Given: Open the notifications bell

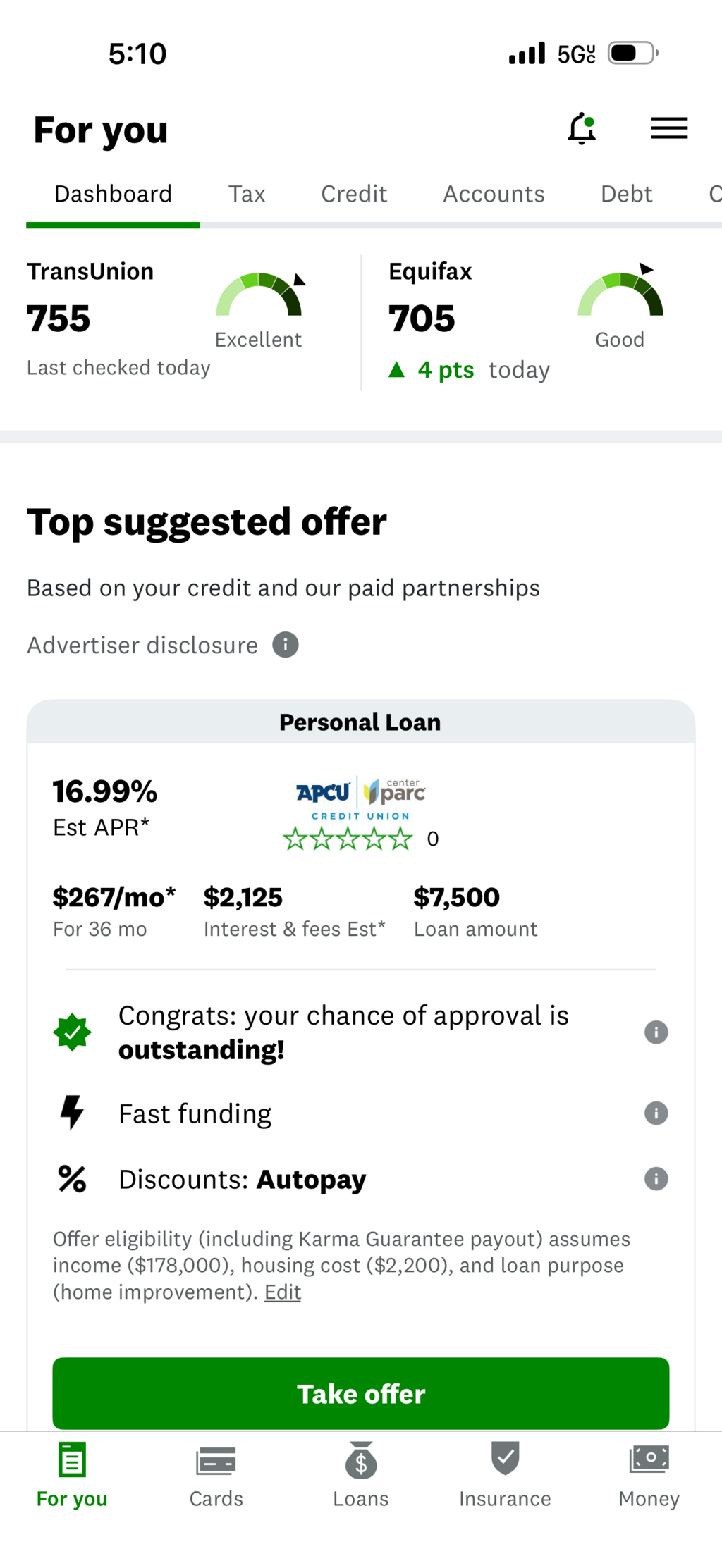Looking at the screenshot, I should pyautogui.click(x=582, y=129).
